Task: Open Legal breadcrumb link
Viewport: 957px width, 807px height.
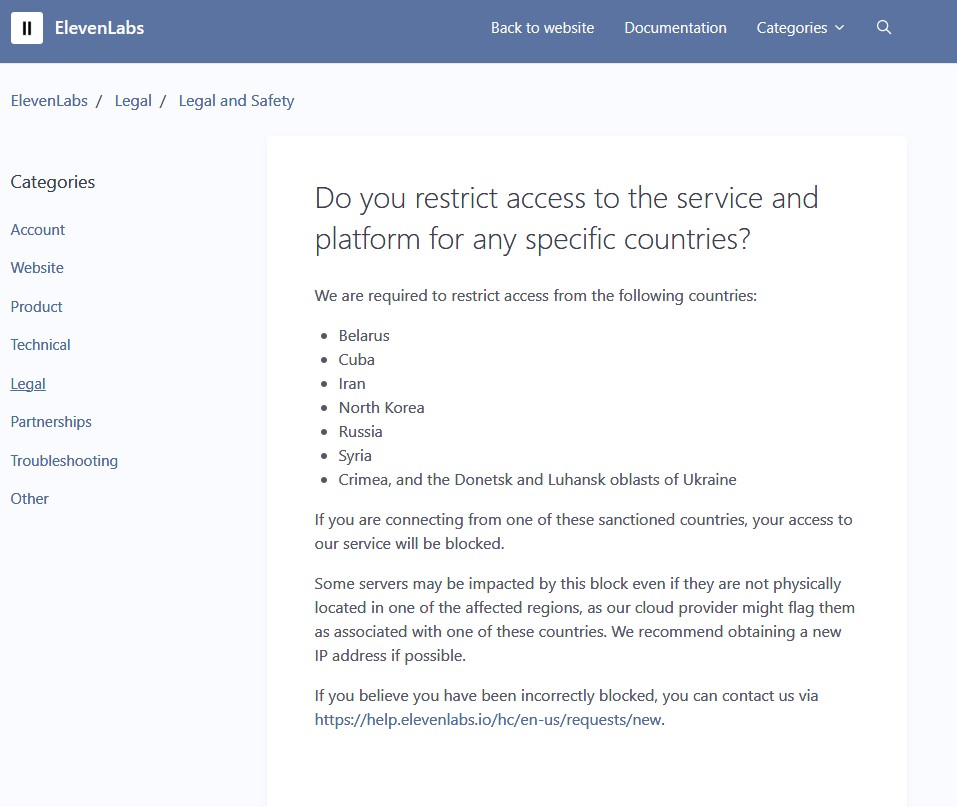Action: coord(133,101)
